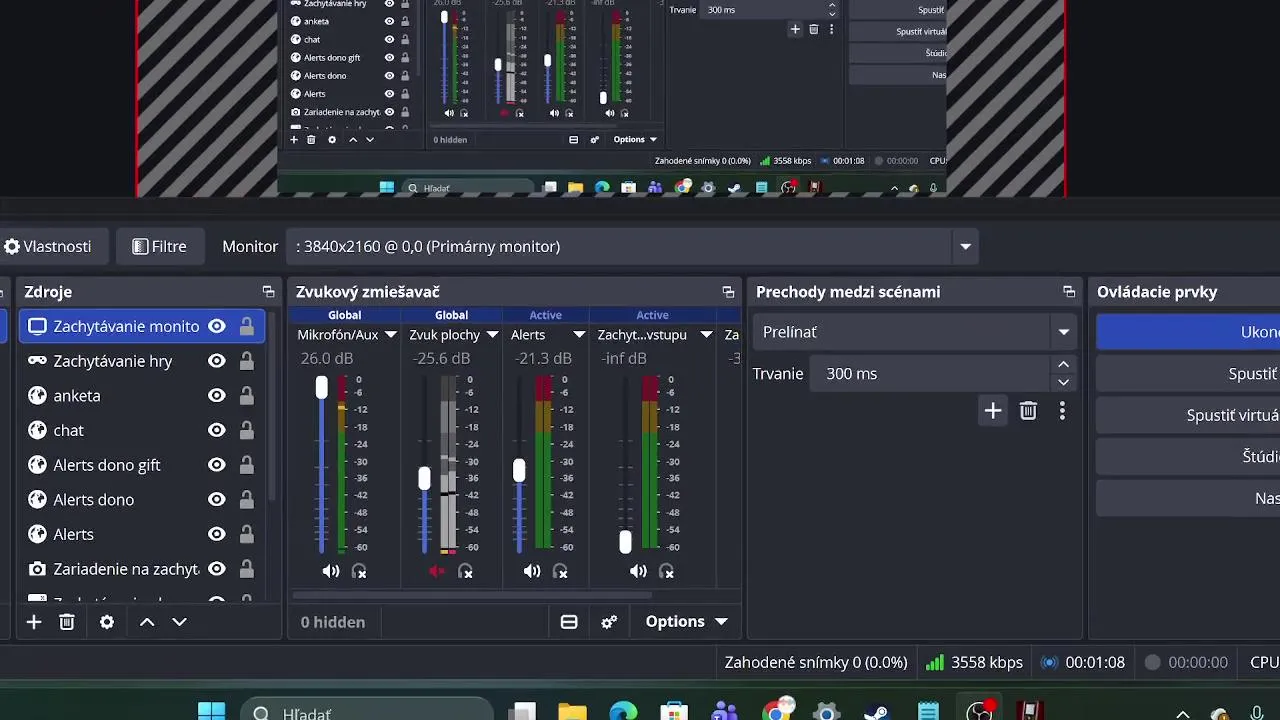Lock the anketa source
The width and height of the screenshot is (1280, 720).
[246, 396]
